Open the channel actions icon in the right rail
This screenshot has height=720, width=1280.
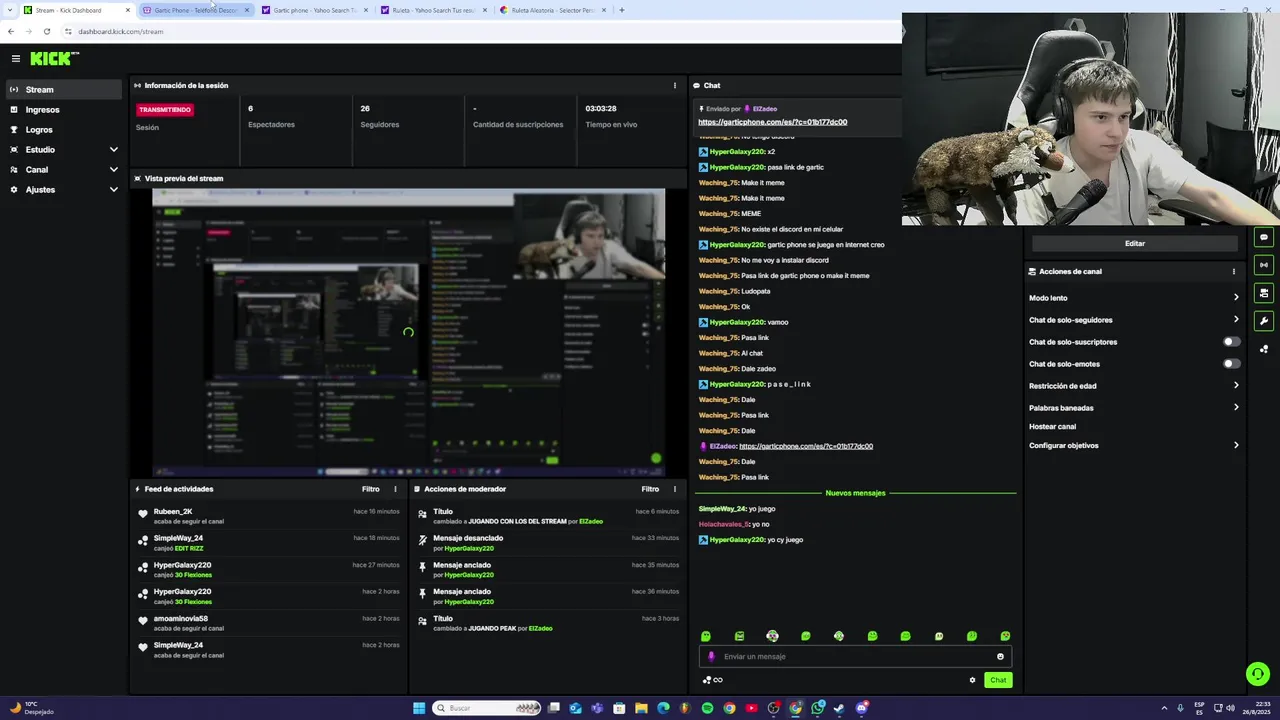pyautogui.click(x=1264, y=293)
